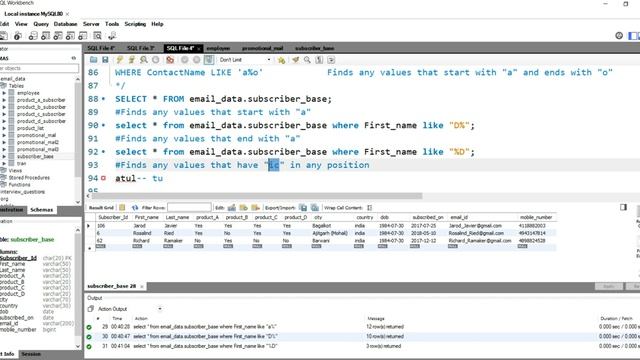
Task: Switch to the Schemas navigator tab
Action: click(x=41, y=210)
